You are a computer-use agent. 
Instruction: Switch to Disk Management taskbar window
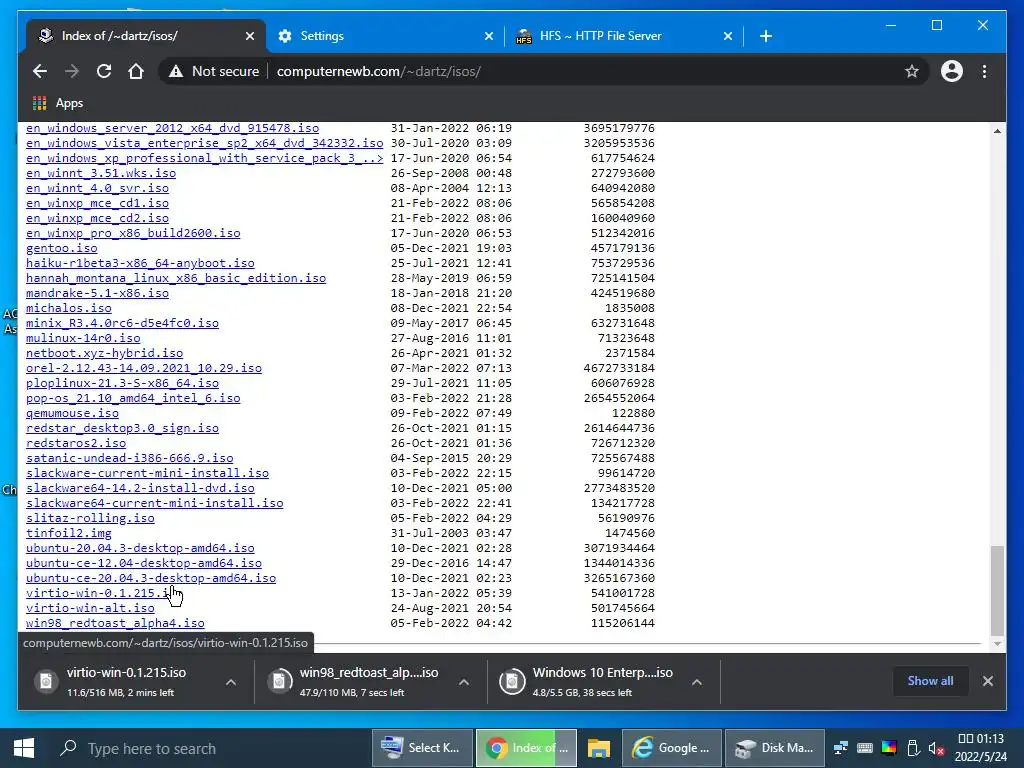coord(775,748)
